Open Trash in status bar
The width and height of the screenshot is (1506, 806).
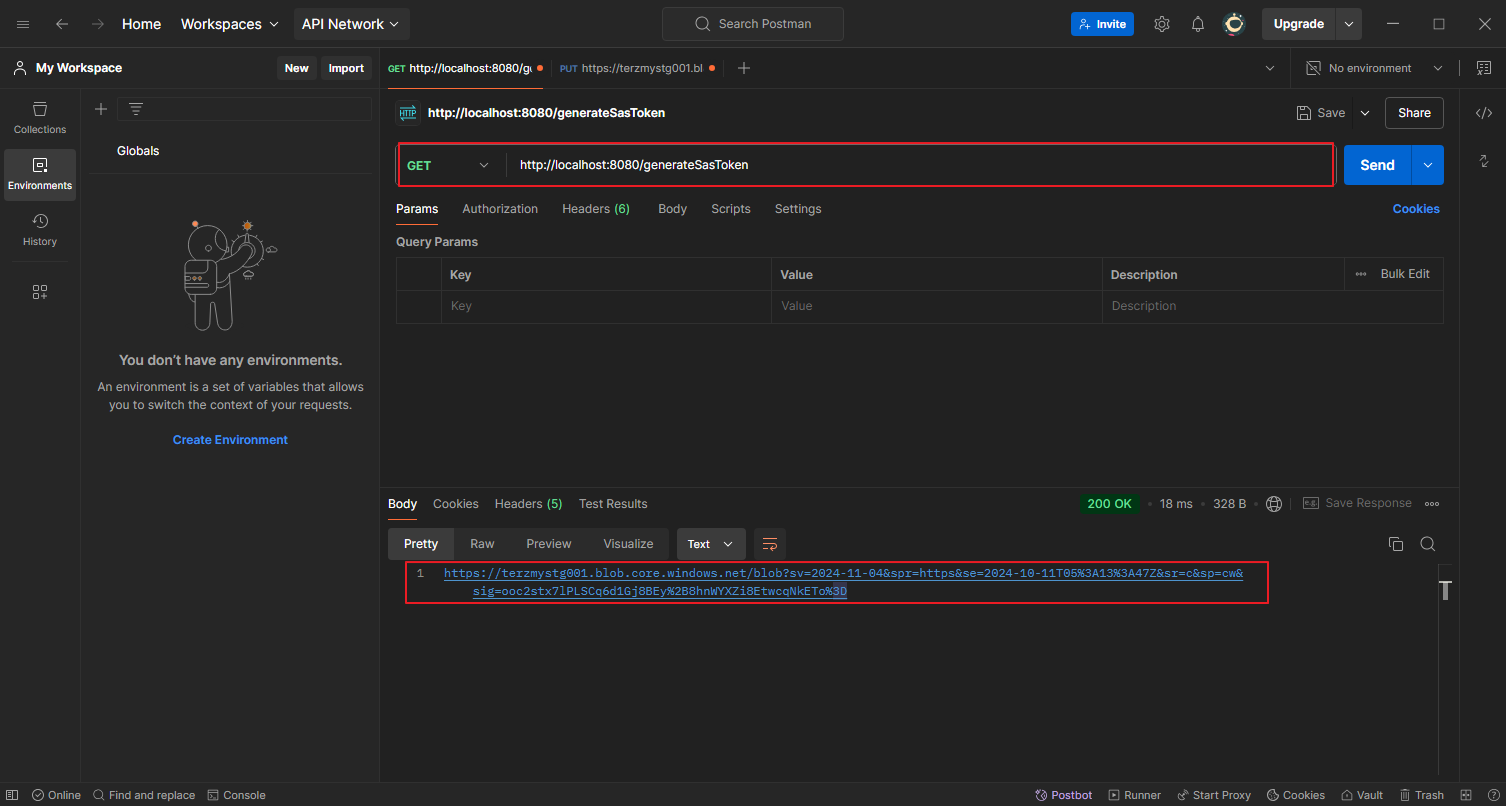tap(1422, 795)
